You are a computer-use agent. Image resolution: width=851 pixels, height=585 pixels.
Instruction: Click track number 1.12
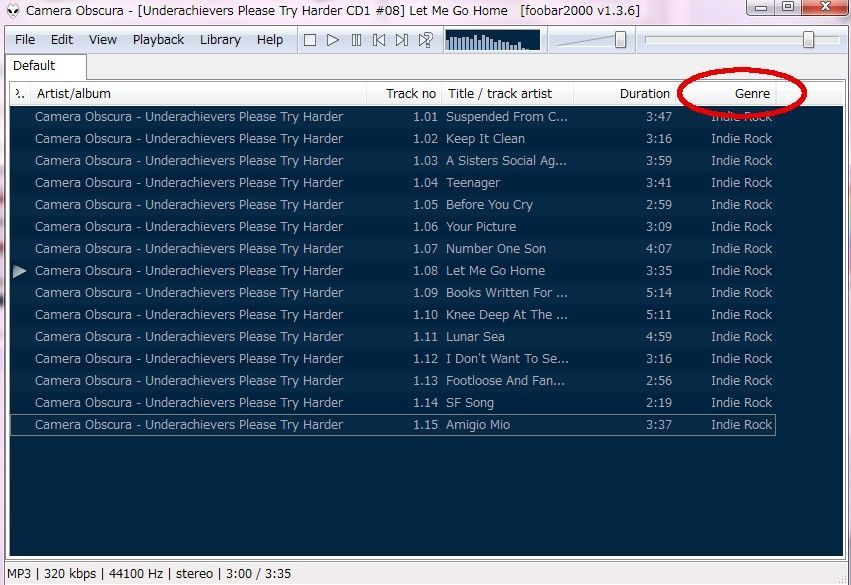pos(426,359)
